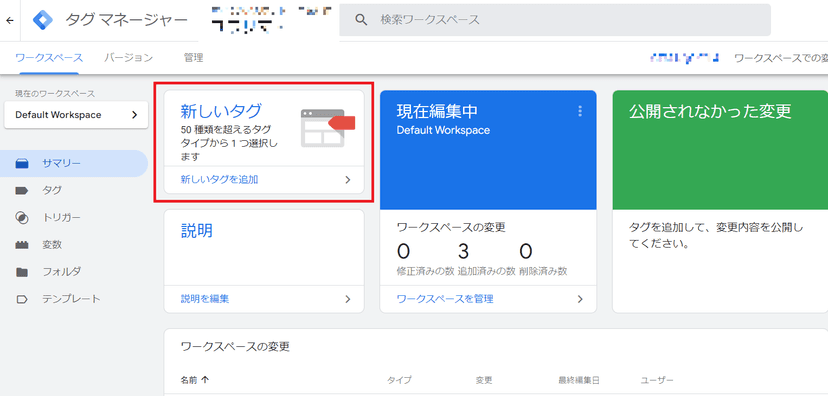Click ワークスペースを管理 link
The width and height of the screenshot is (828, 396).
(445, 299)
